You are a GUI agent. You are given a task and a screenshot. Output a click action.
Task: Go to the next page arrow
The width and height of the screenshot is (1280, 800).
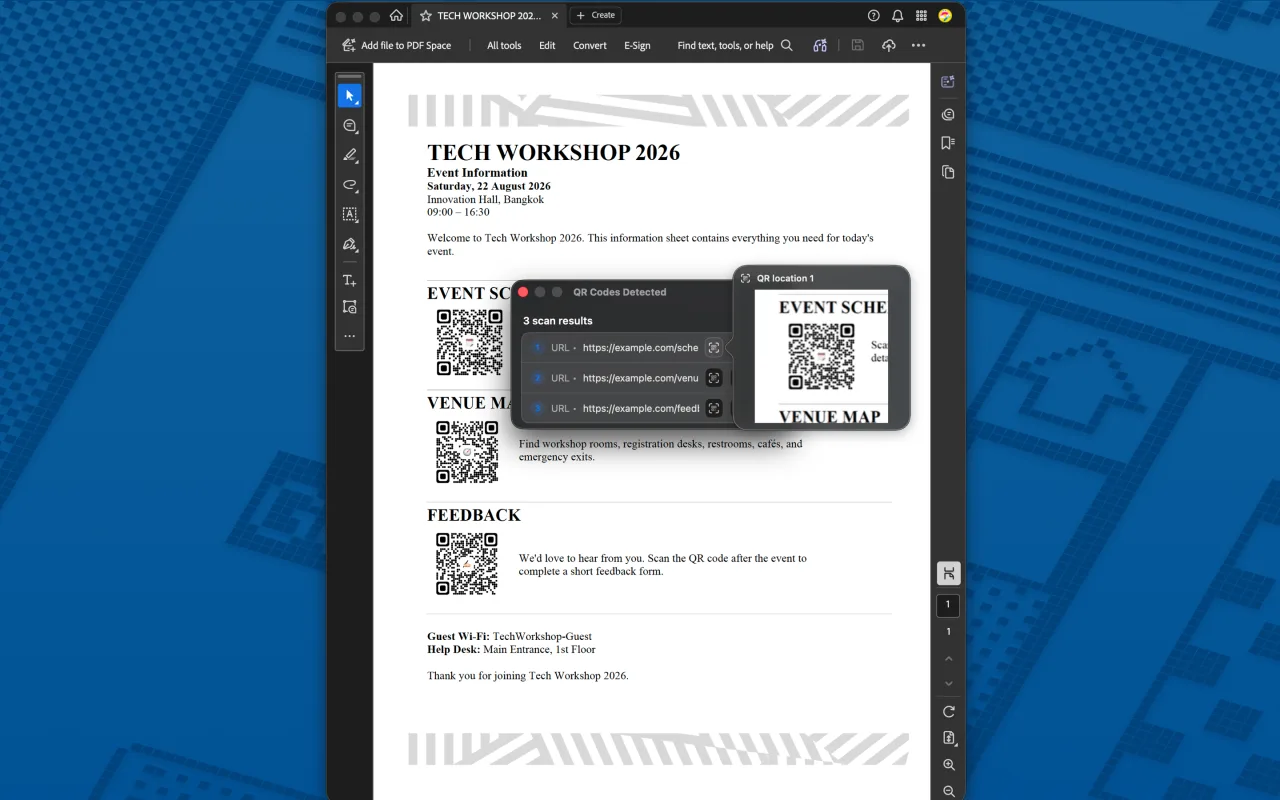click(948, 684)
